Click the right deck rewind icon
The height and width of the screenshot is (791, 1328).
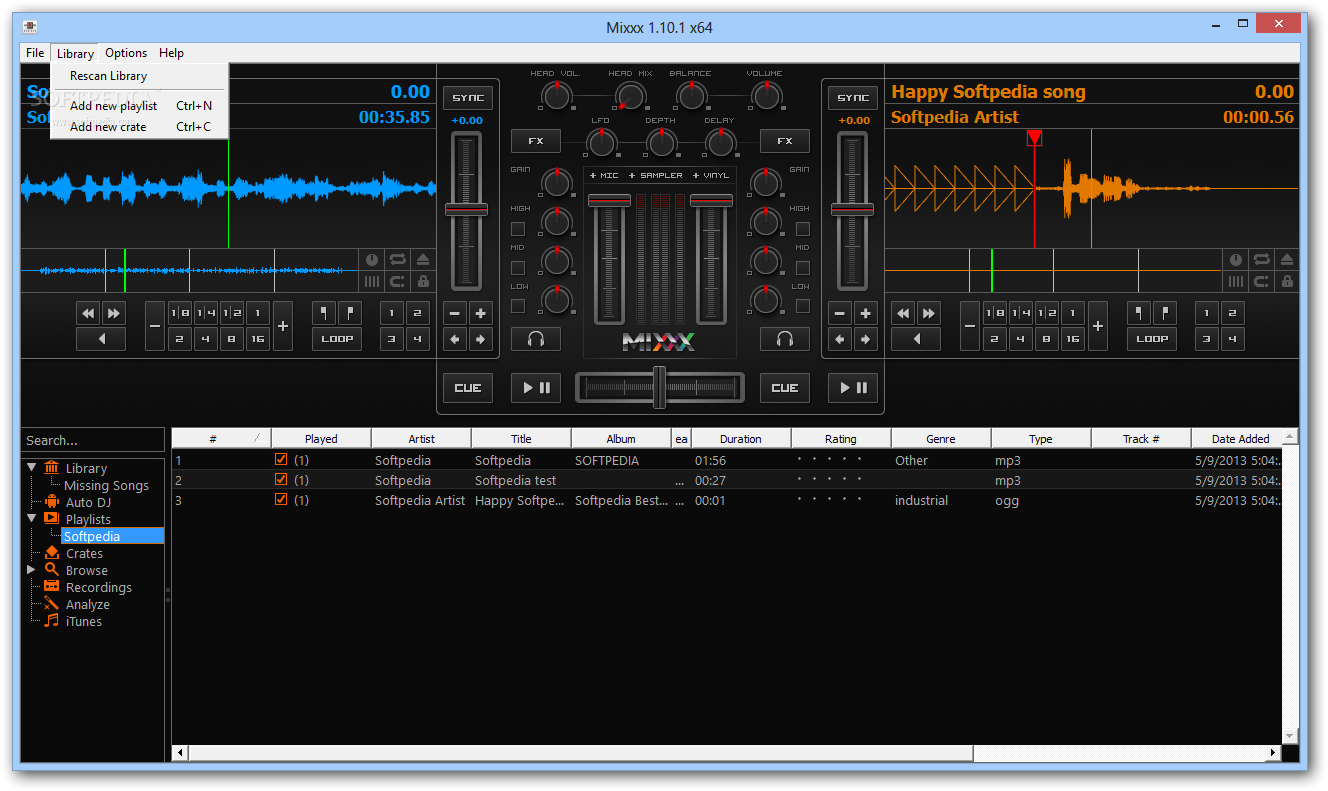pyautogui.click(x=903, y=313)
